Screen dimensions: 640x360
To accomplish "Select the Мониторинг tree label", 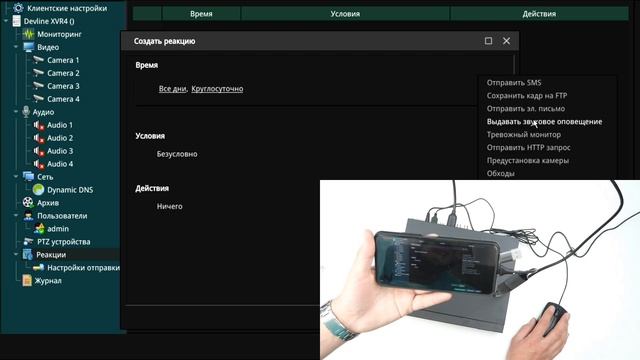I will [x=59, y=34].
